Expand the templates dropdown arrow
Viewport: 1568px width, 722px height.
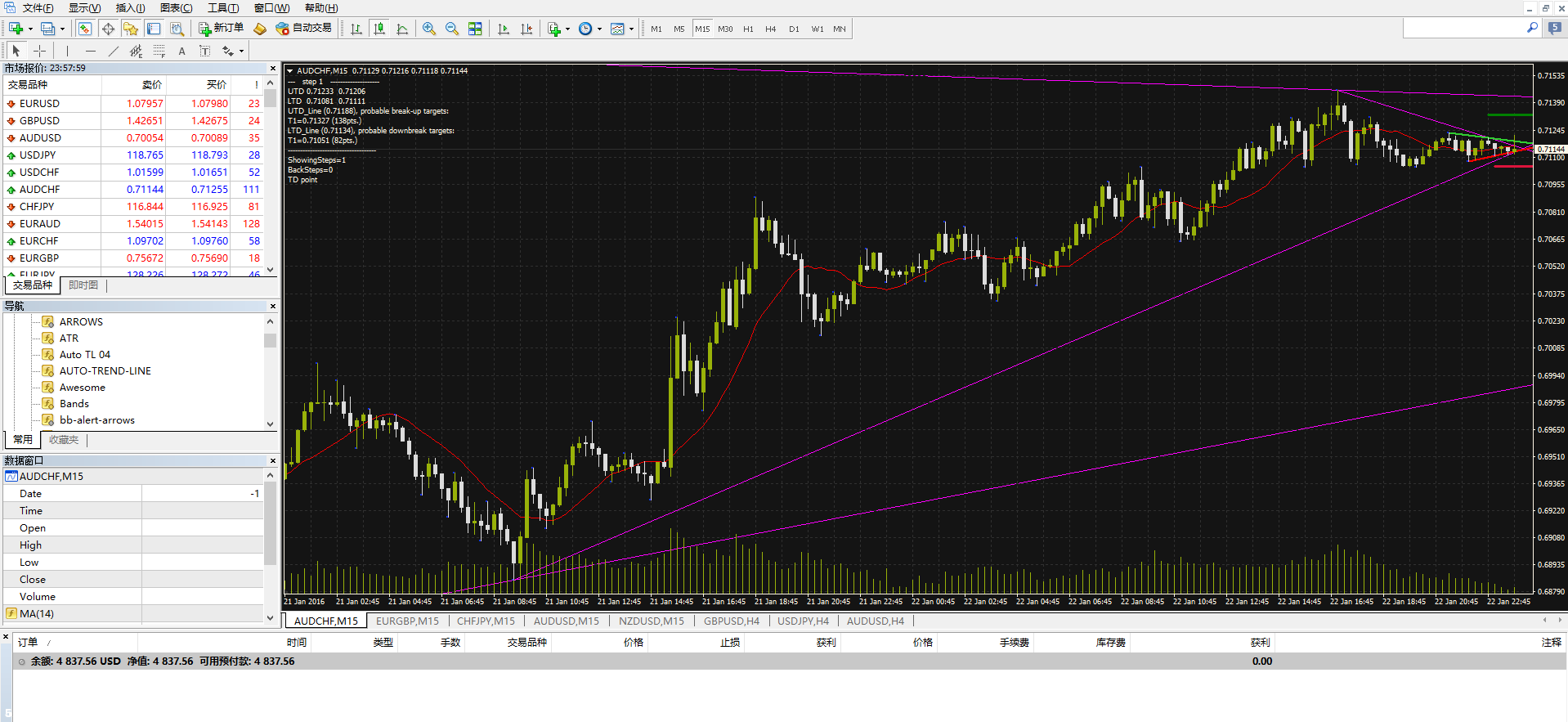pyautogui.click(x=631, y=29)
